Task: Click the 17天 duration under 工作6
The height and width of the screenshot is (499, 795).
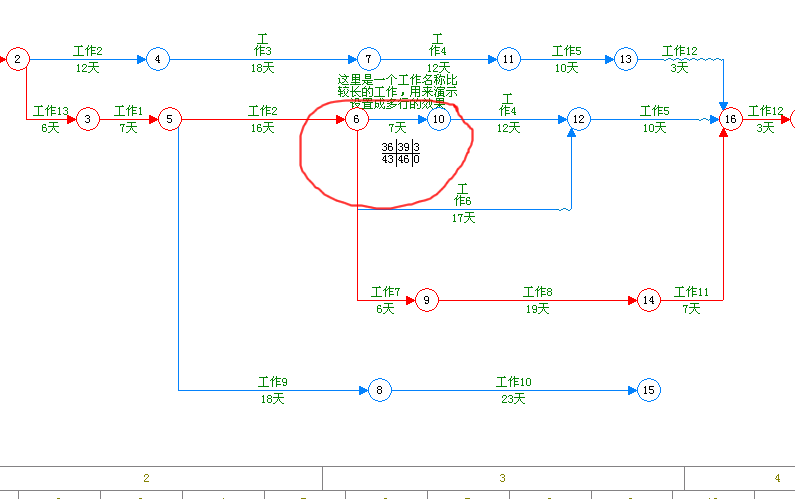Action: pos(463,218)
